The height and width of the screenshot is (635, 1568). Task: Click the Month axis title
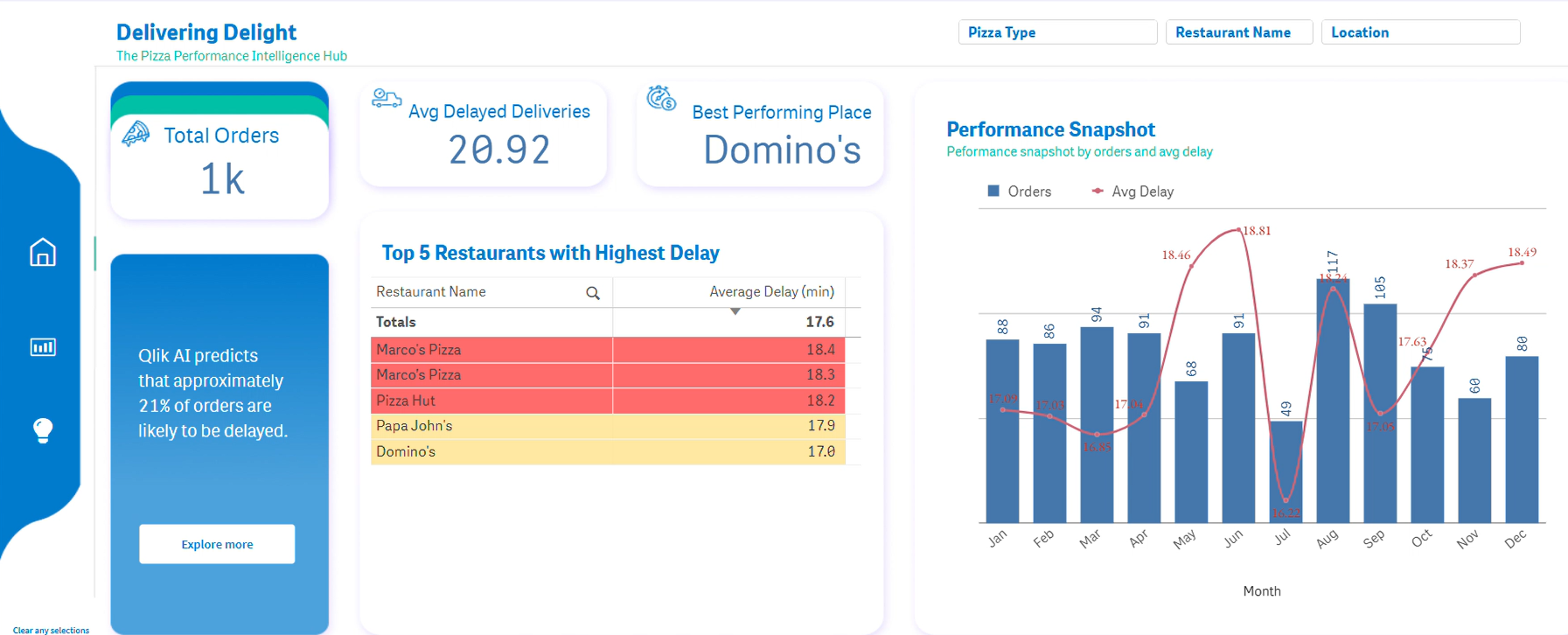1262,591
